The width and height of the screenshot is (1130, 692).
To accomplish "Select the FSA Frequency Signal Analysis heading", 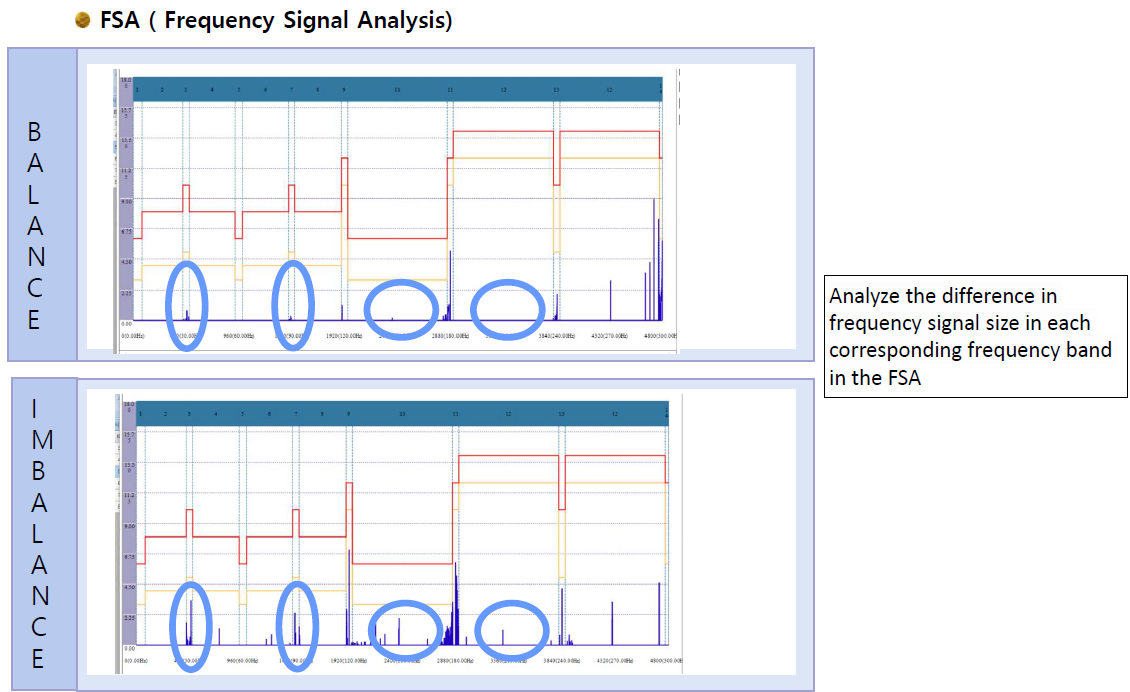I will click(276, 20).
